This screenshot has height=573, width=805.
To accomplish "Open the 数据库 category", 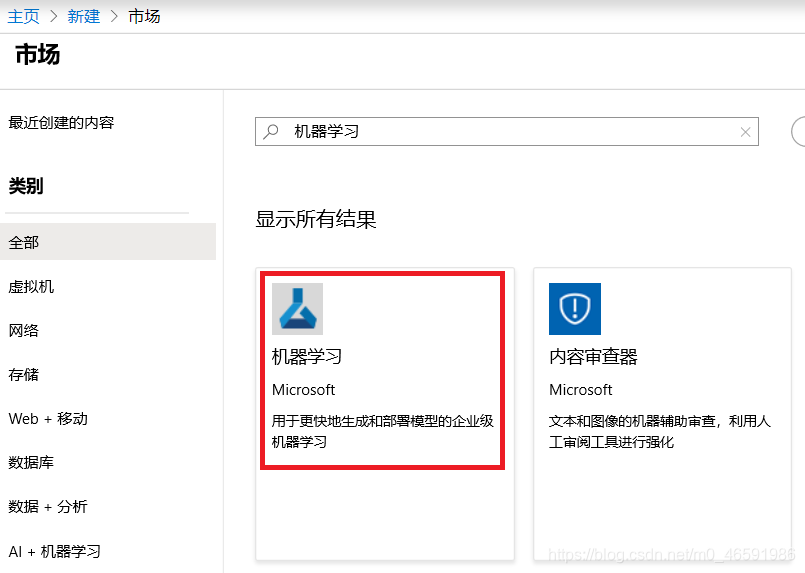I will tap(31, 463).
